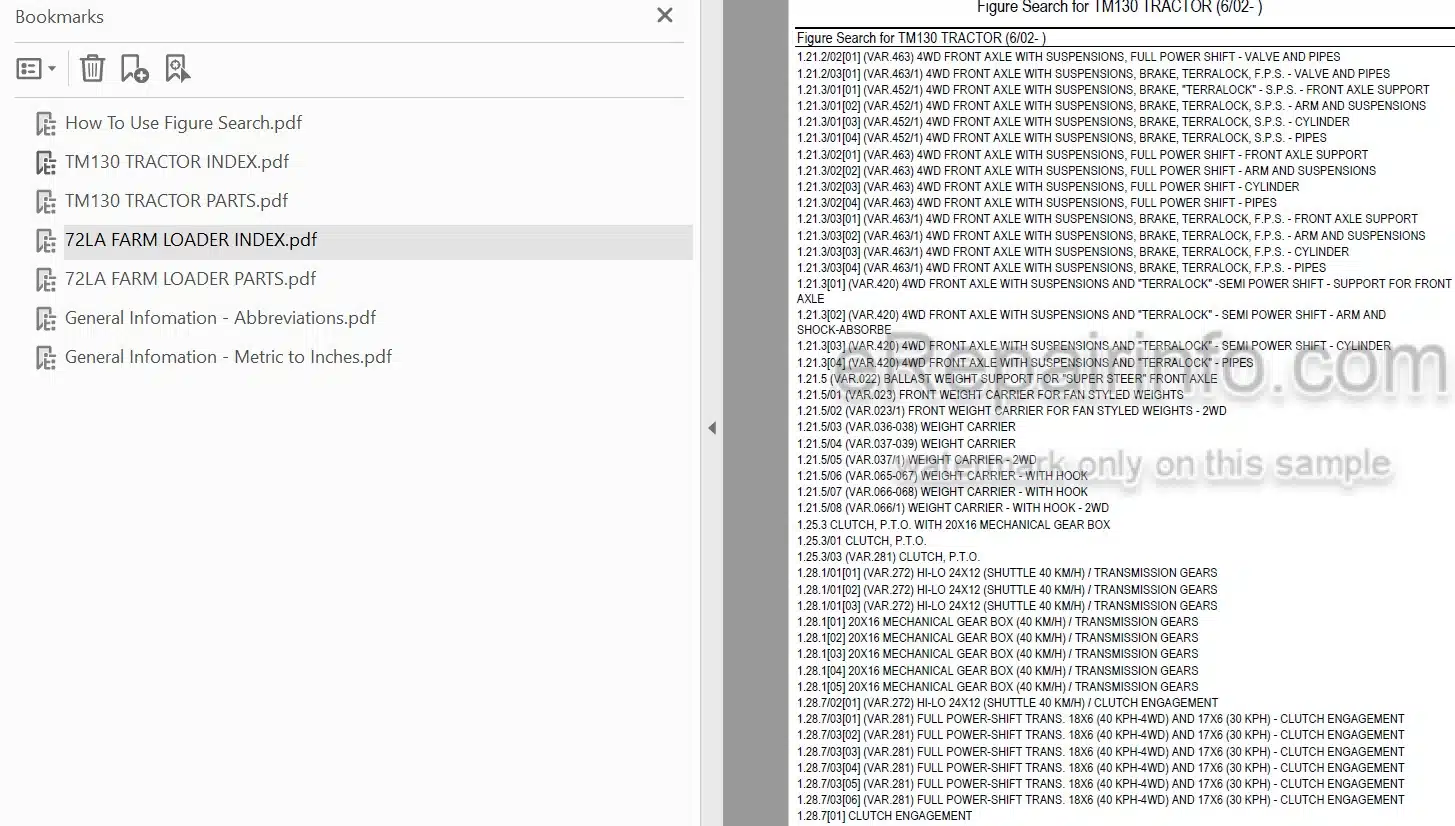Click the Abbreviations bookmark icon
The image size is (1455, 826).
(x=46, y=319)
